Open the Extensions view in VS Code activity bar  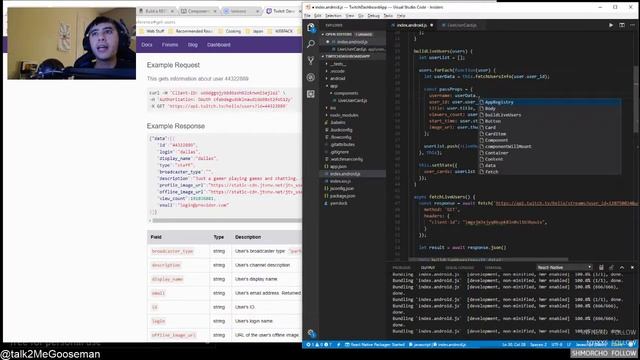coord(311,94)
